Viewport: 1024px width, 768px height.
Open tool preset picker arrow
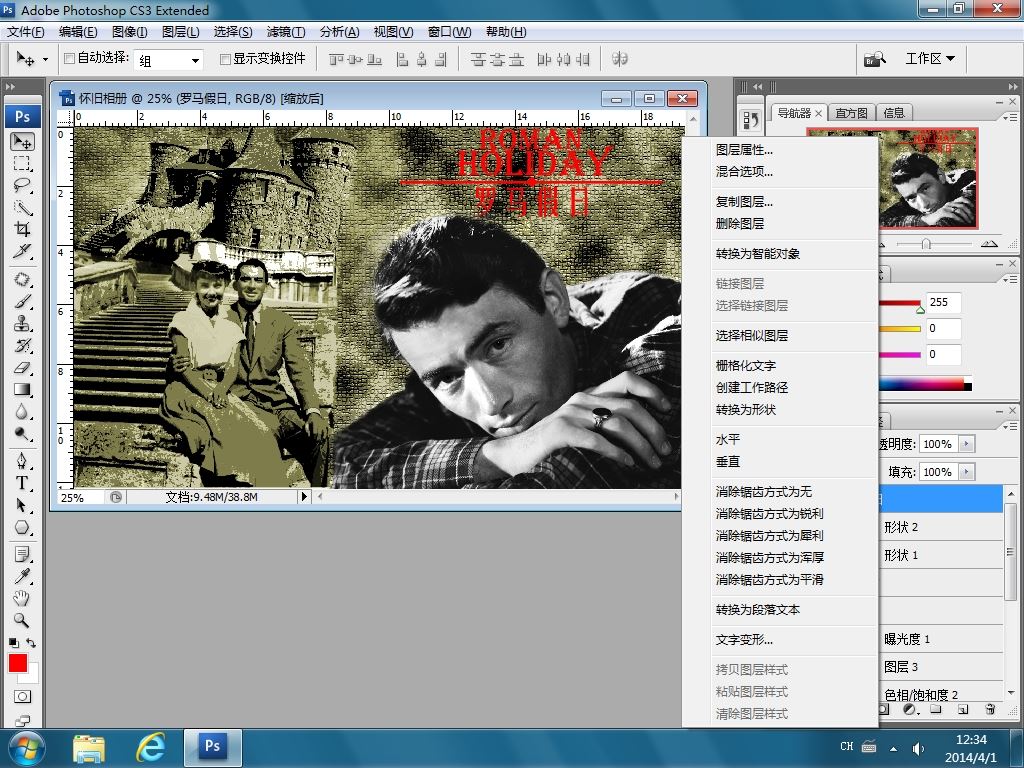coord(45,59)
